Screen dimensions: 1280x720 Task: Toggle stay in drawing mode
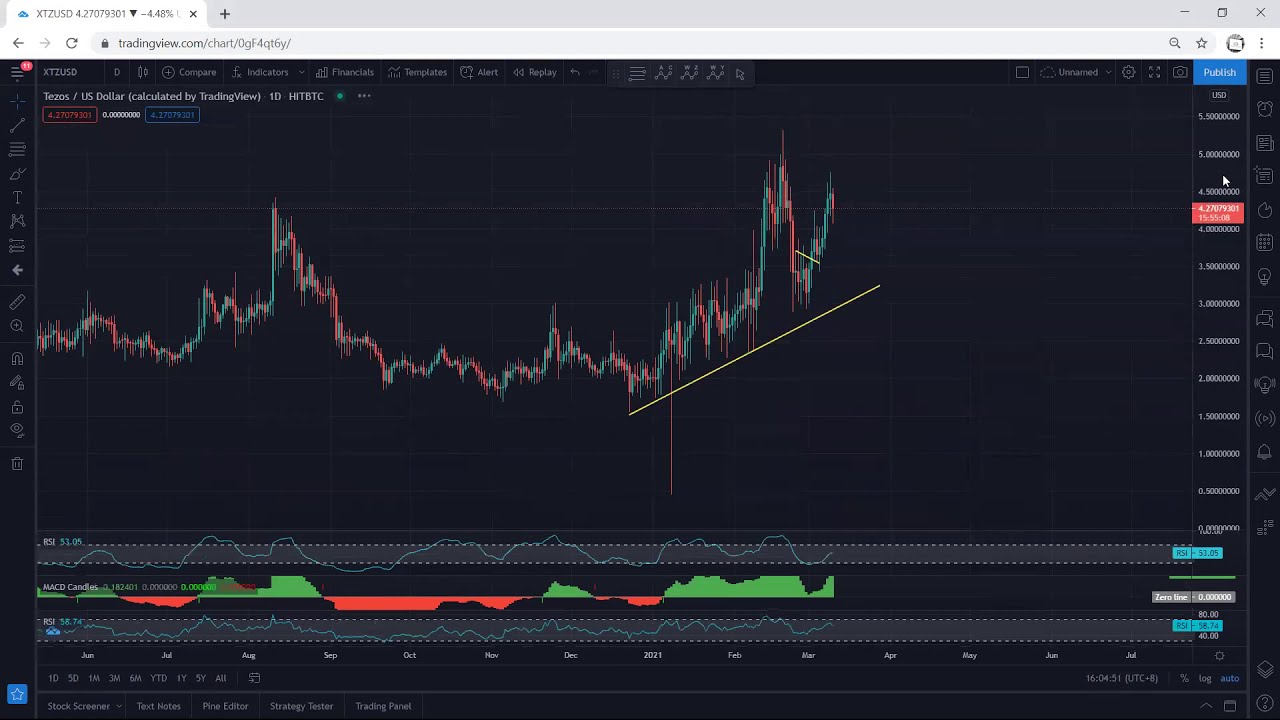pyautogui.click(x=17, y=383)
